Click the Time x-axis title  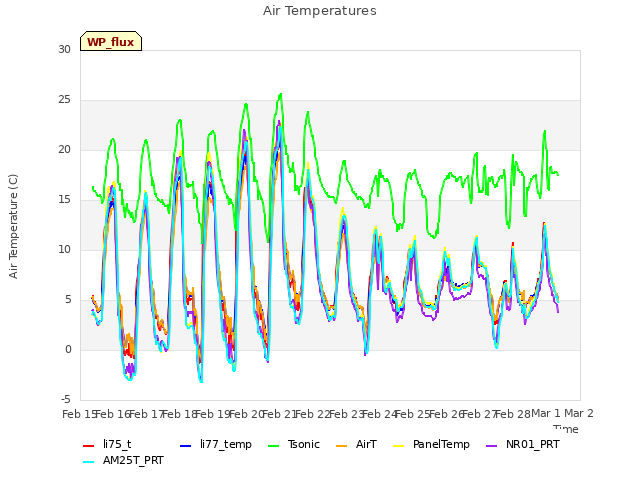566,429
